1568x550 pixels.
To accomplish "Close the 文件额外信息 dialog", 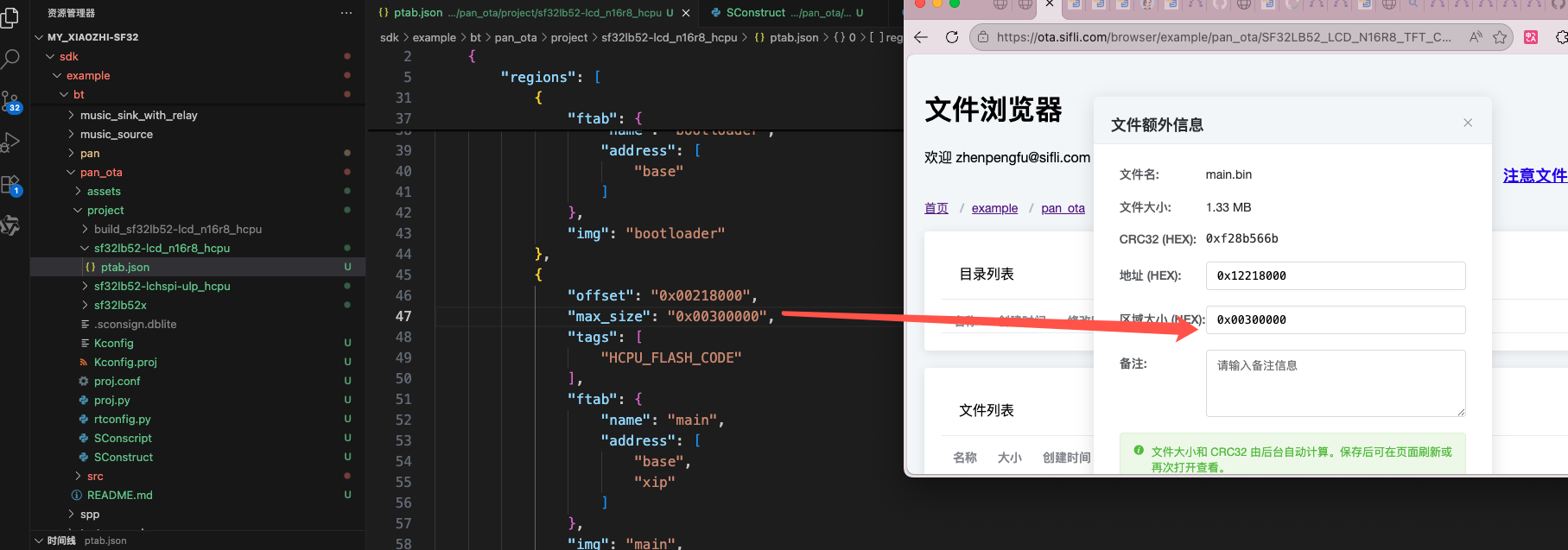I will pyautogui.click(x=1468, y=123).
